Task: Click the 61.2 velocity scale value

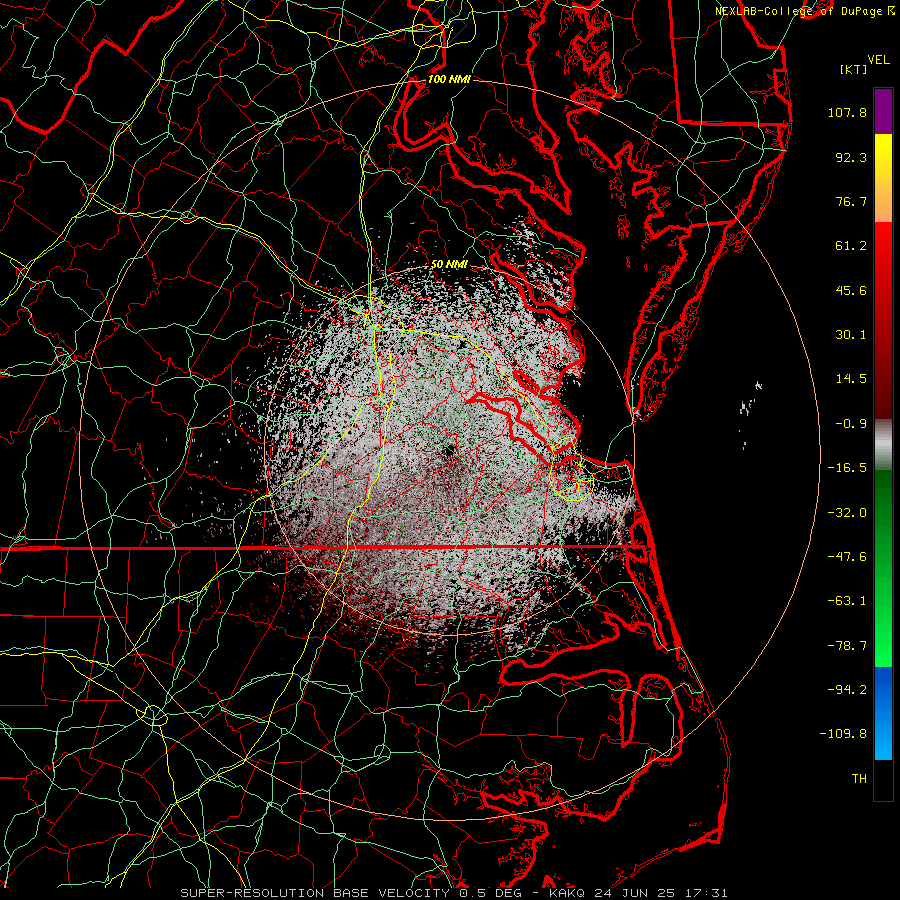Action: 851,246
